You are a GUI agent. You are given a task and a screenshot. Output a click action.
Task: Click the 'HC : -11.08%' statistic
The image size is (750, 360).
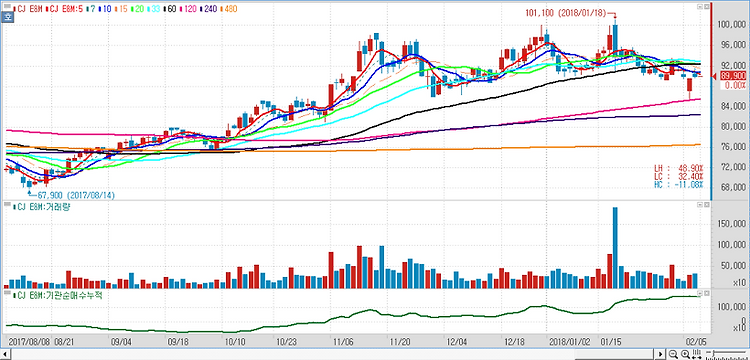[x=679, y=185]
